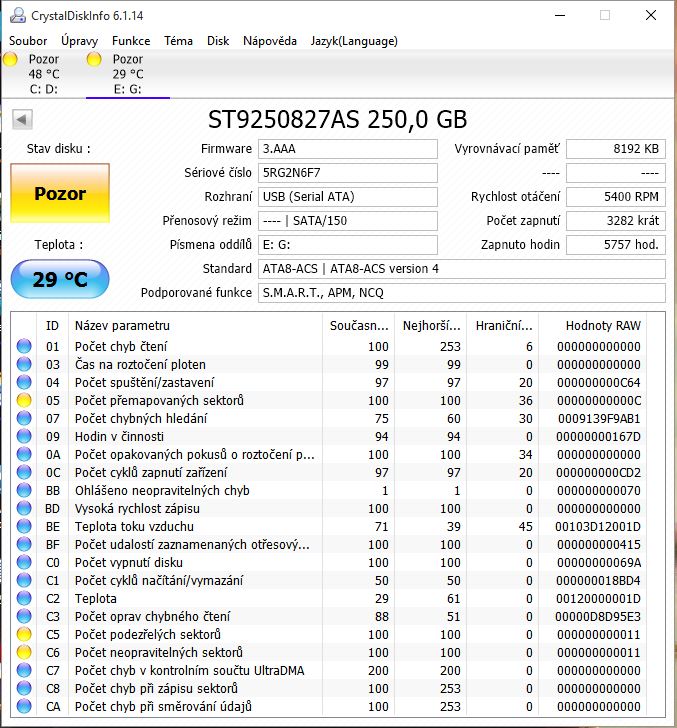Click blue status orb for attribute C2

pos(24,598)
